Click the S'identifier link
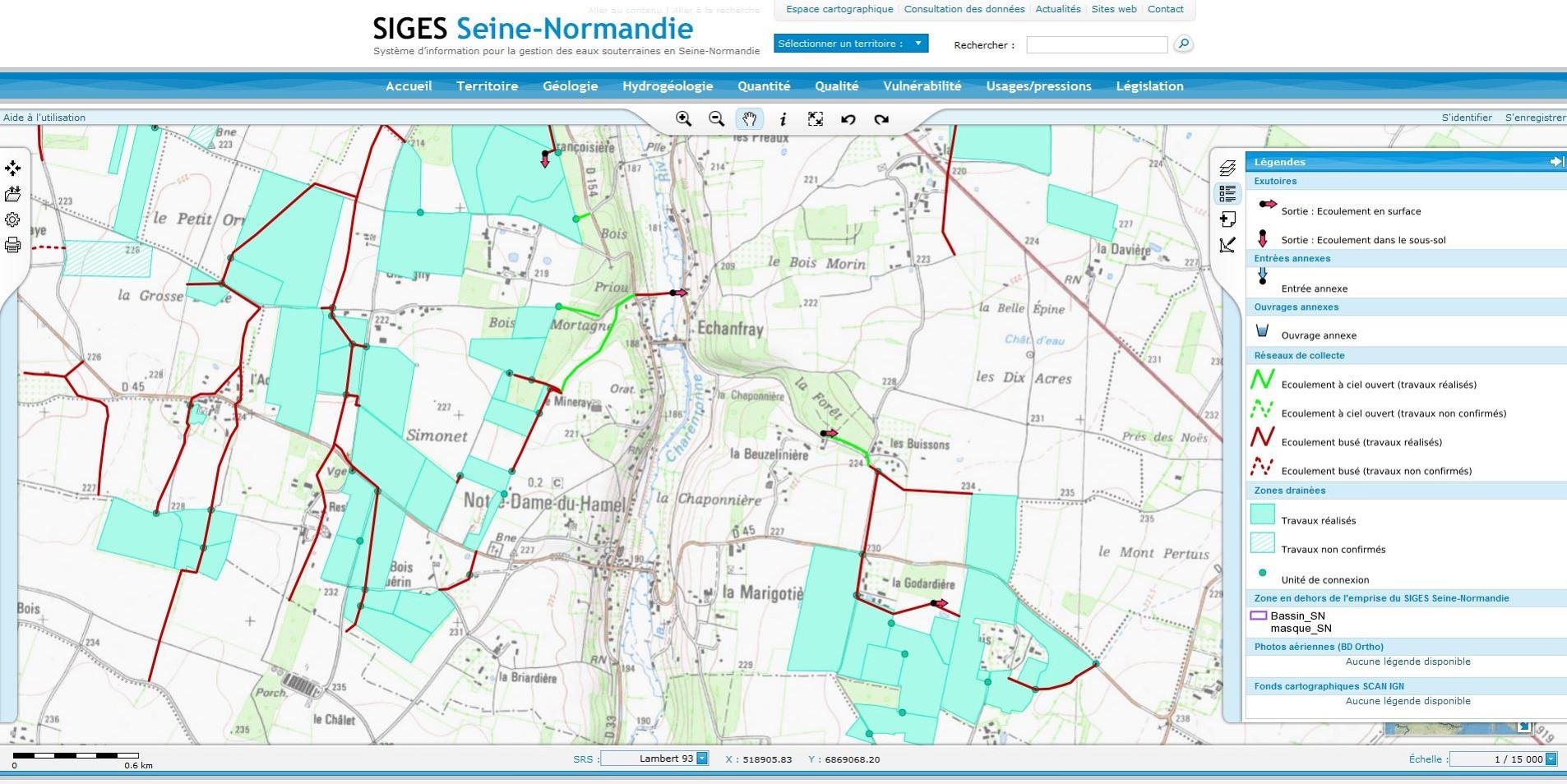This screenshot has height=784, width=1567. 1467,117
